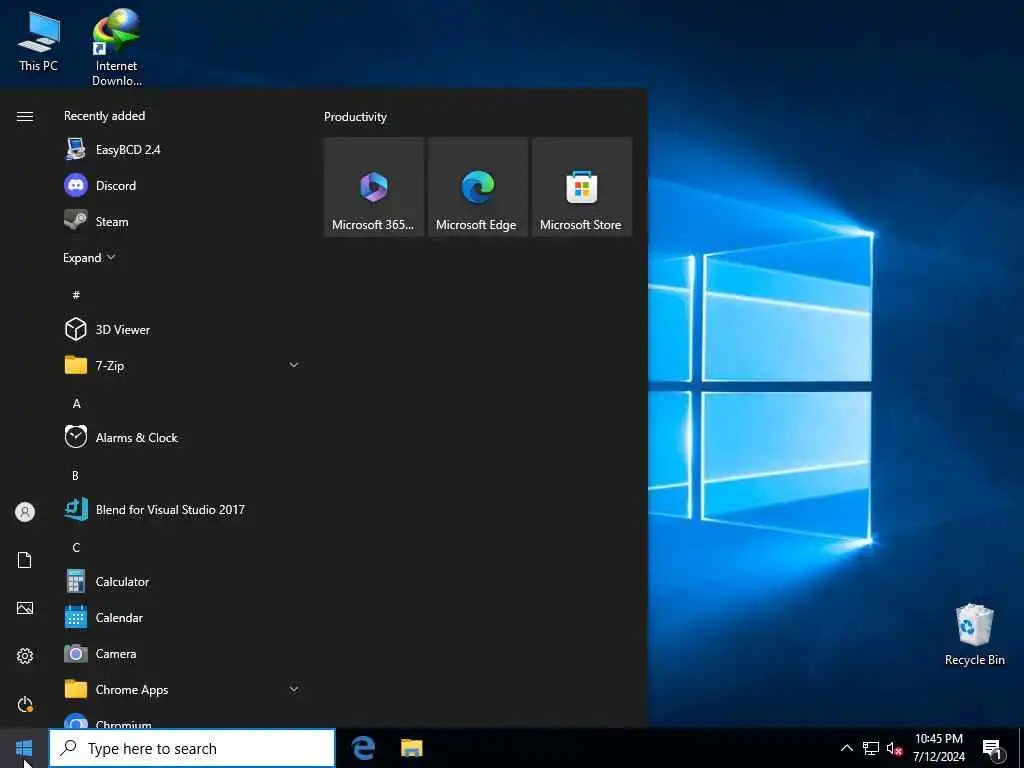
Task: Click the Windows Start button
Action: 24,748
